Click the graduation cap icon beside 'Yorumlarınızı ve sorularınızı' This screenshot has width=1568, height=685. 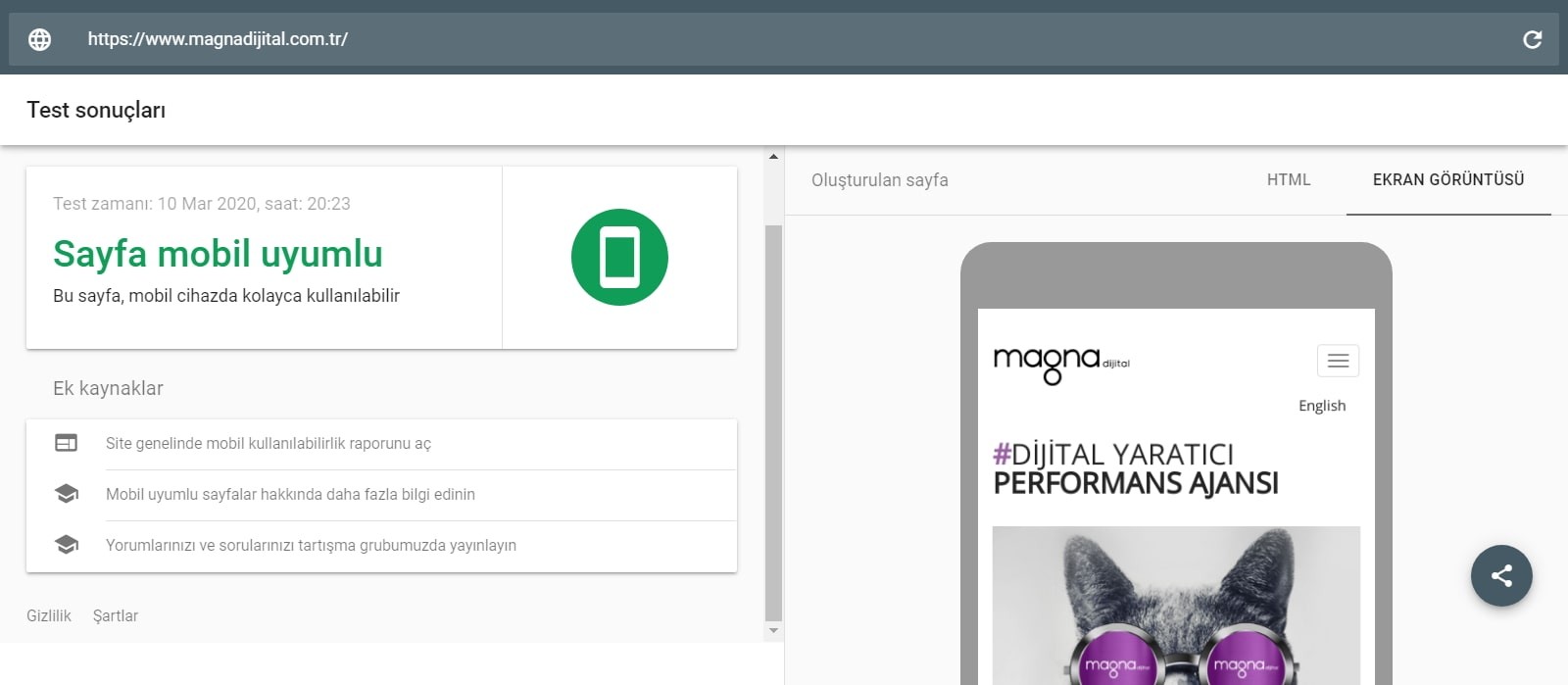point(66,545)
